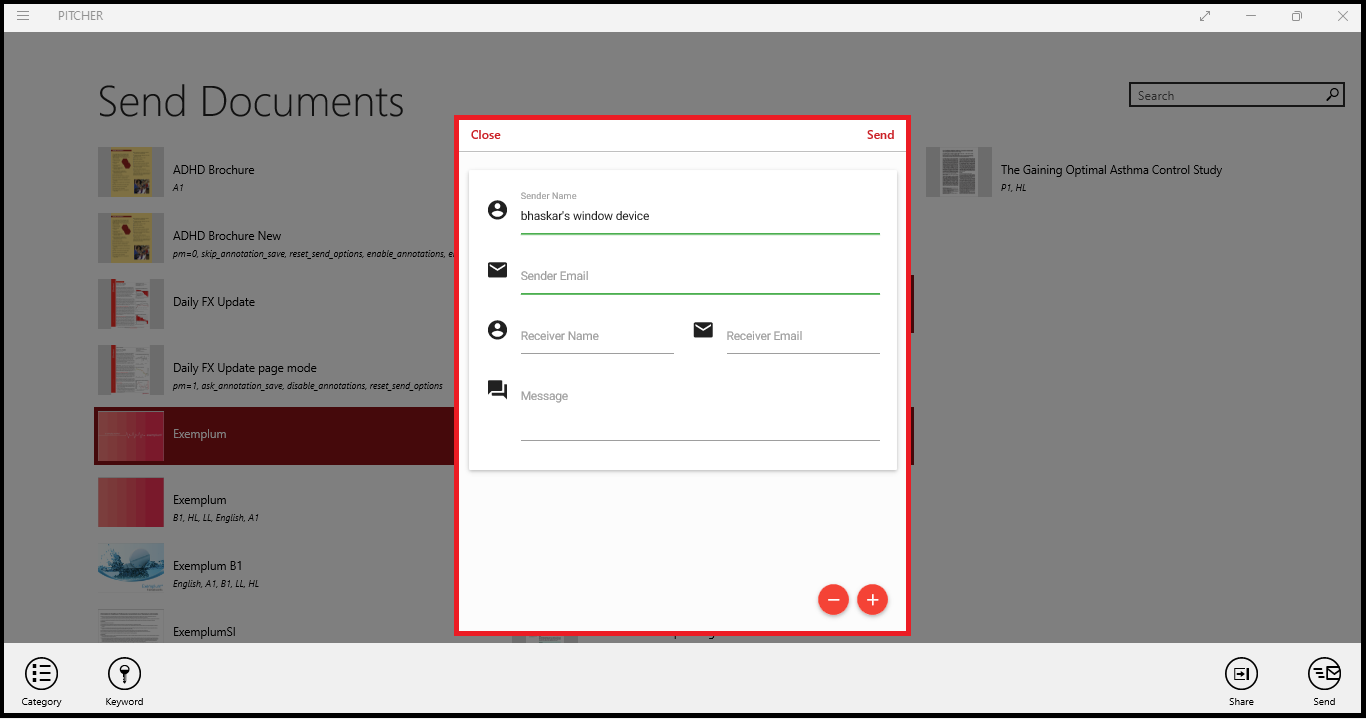Open the hamburger menu in title bar

point(23,16)
